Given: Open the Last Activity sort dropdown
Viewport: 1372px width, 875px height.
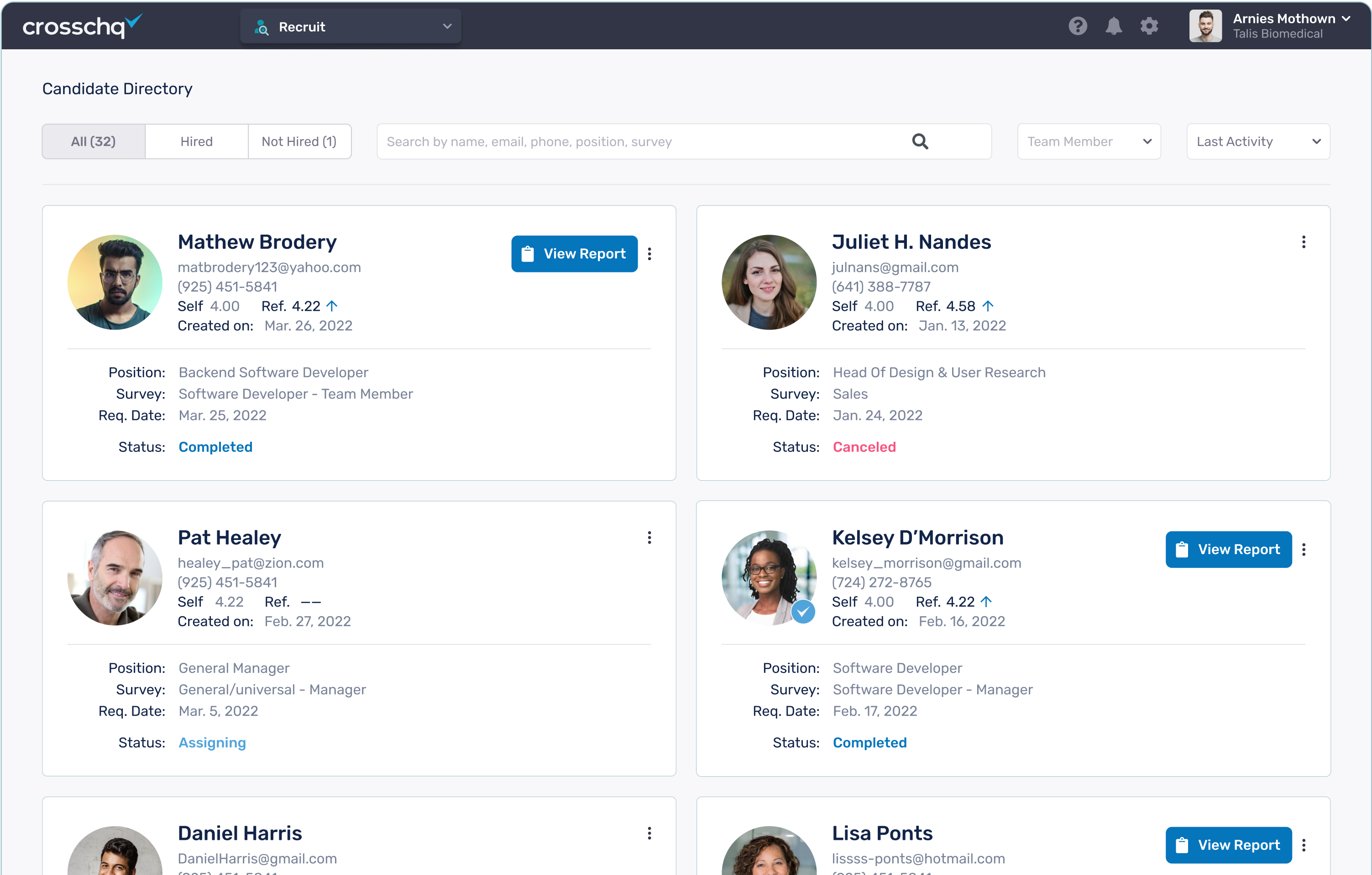Looking at the screenshot, I should pos(1258,141).
